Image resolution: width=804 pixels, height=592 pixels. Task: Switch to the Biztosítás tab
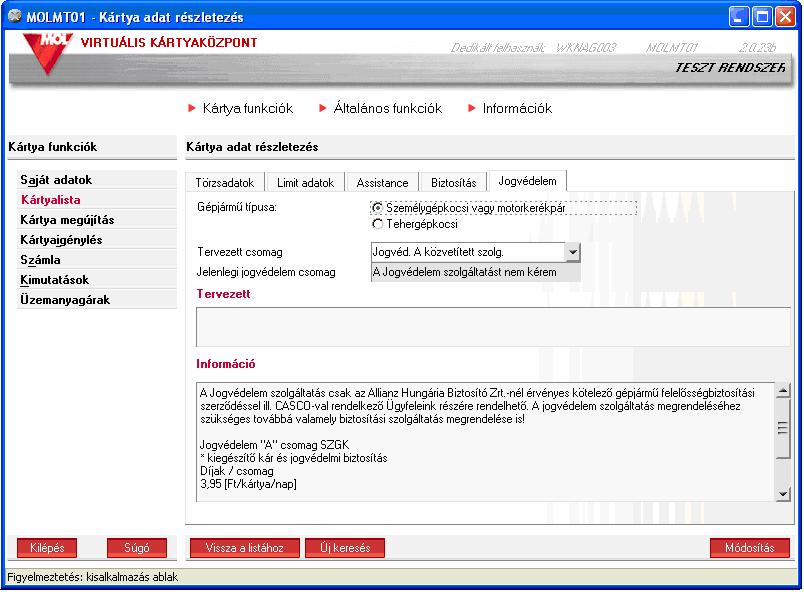454,182
